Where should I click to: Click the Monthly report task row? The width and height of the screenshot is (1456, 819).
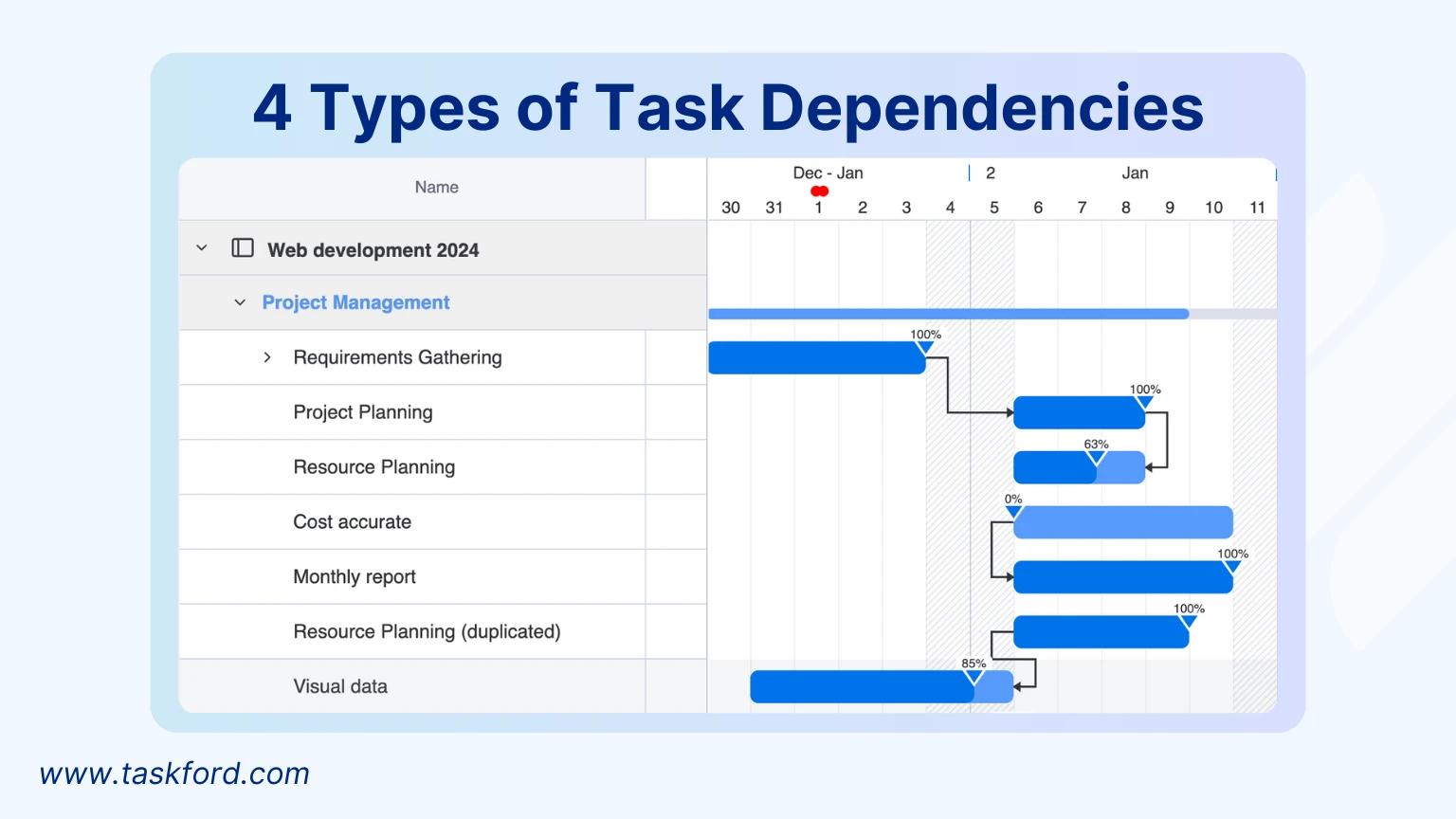(355, 576)
